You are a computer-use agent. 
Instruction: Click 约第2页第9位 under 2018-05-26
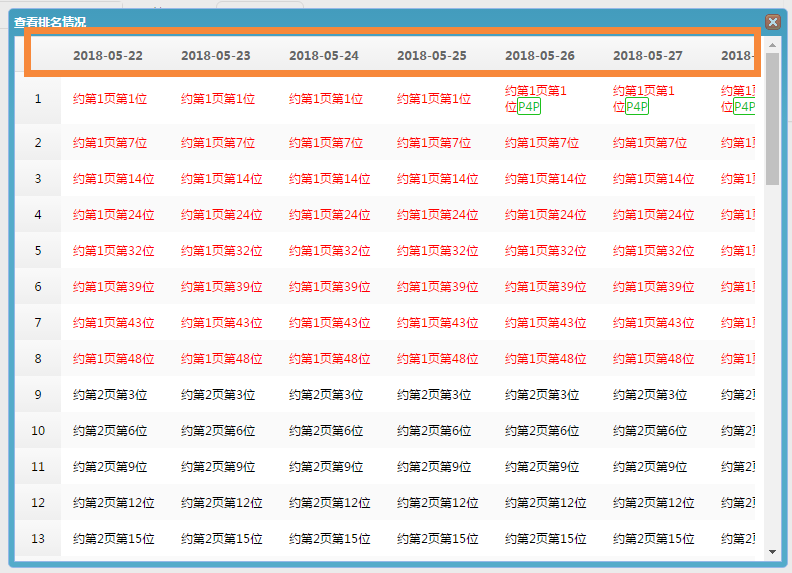click(542, 467)
